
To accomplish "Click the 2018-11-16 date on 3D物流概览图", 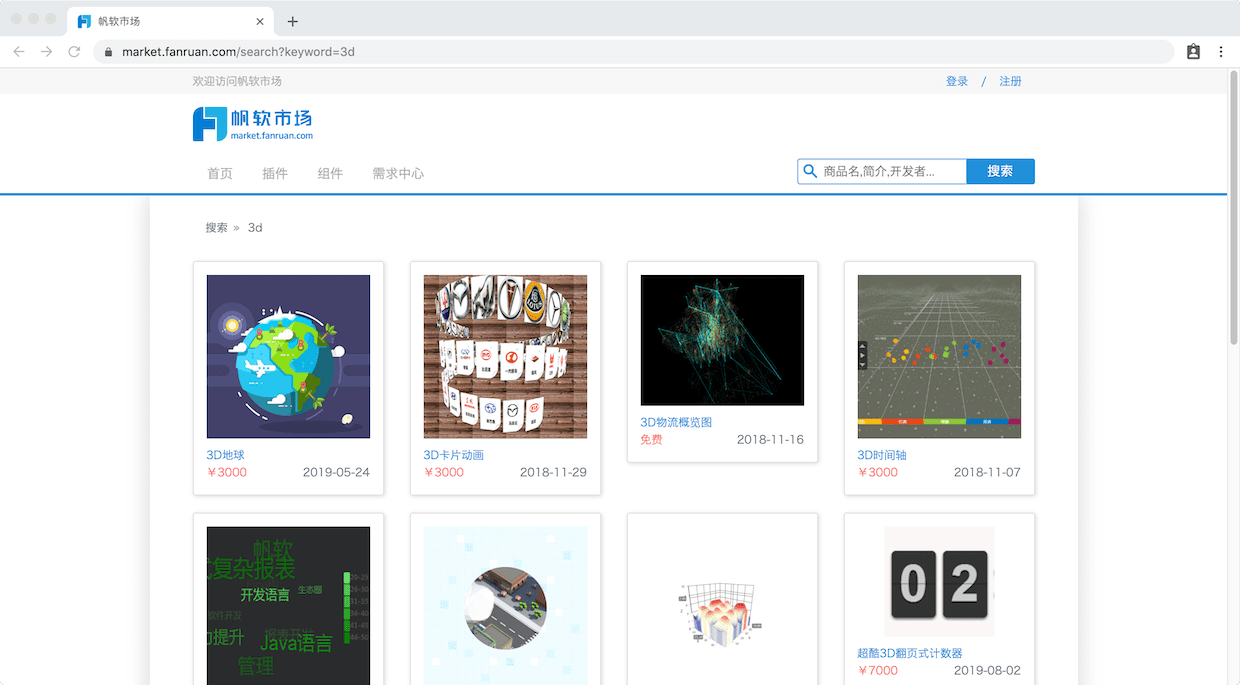I will (x=770, y=439).
